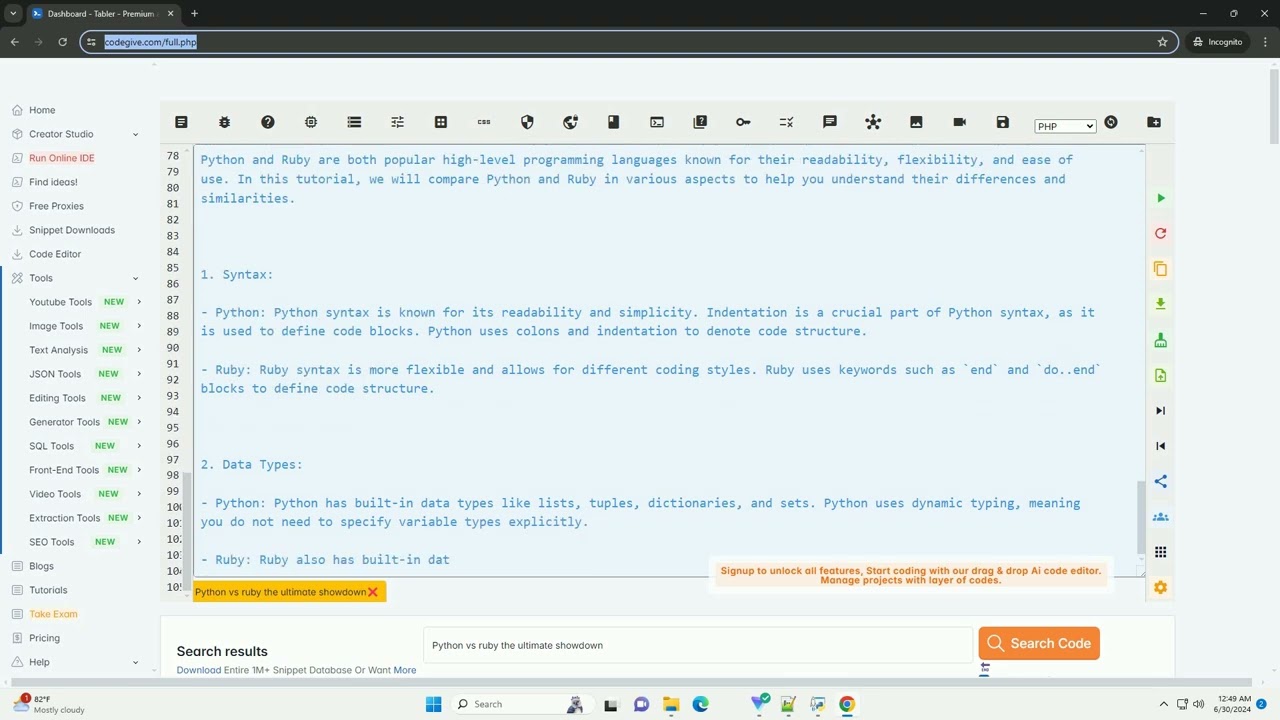This screenshot has width=1280, height=720.
Task: Open Home in the sidebar
Action: click(42, 110)
